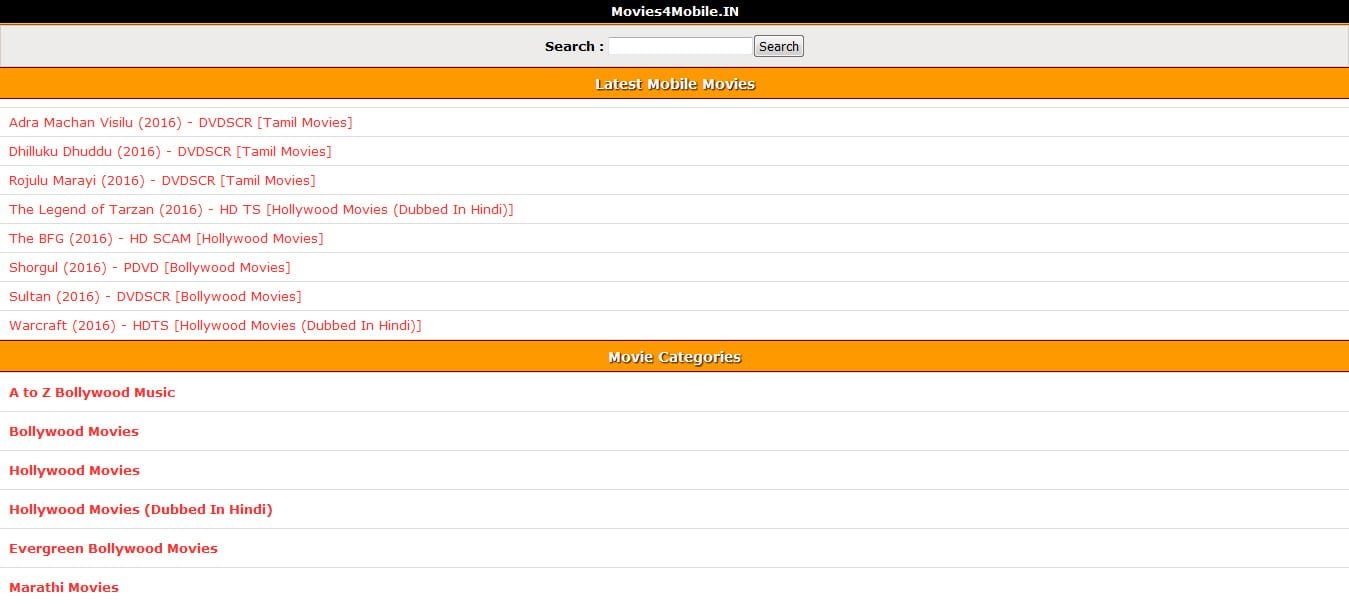Click the Search button
Screen dimensions: 1349x604
[779, 46]
